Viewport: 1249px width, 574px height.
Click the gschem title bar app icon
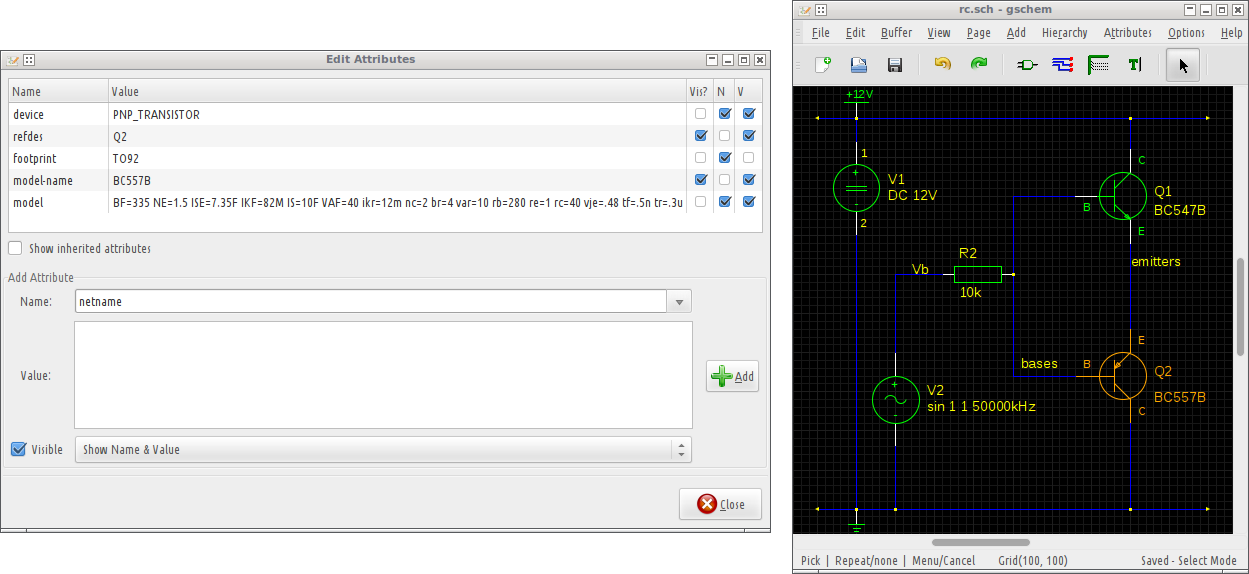click(x=804, y=9)
